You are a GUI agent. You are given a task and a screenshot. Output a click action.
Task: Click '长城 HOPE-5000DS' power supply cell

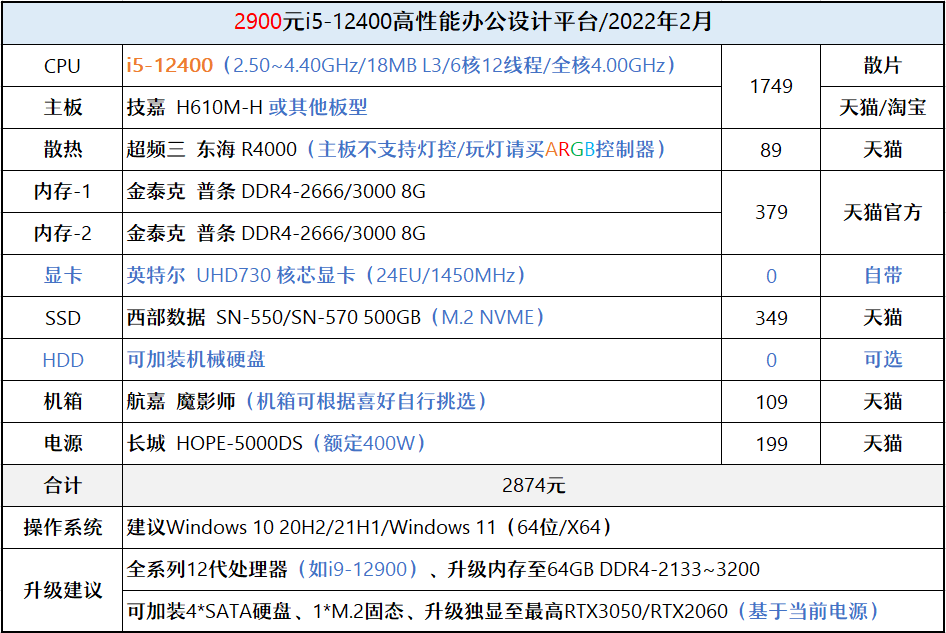422,444
